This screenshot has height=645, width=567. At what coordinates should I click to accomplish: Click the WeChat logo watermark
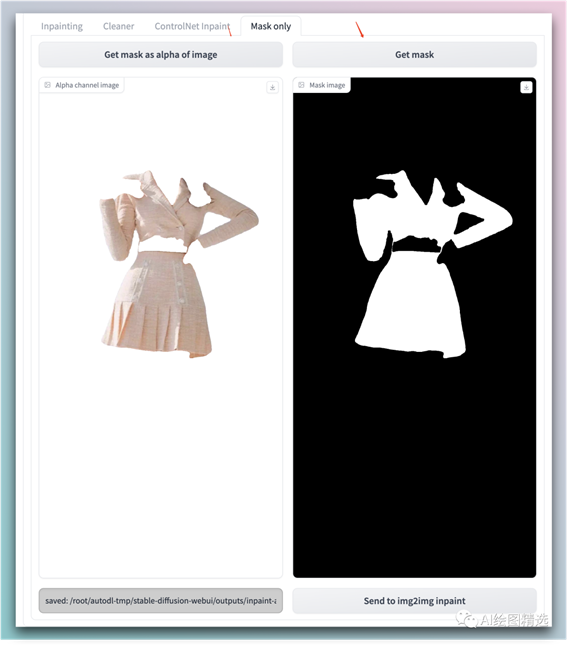pyautogui.click(x=466, y=619)
